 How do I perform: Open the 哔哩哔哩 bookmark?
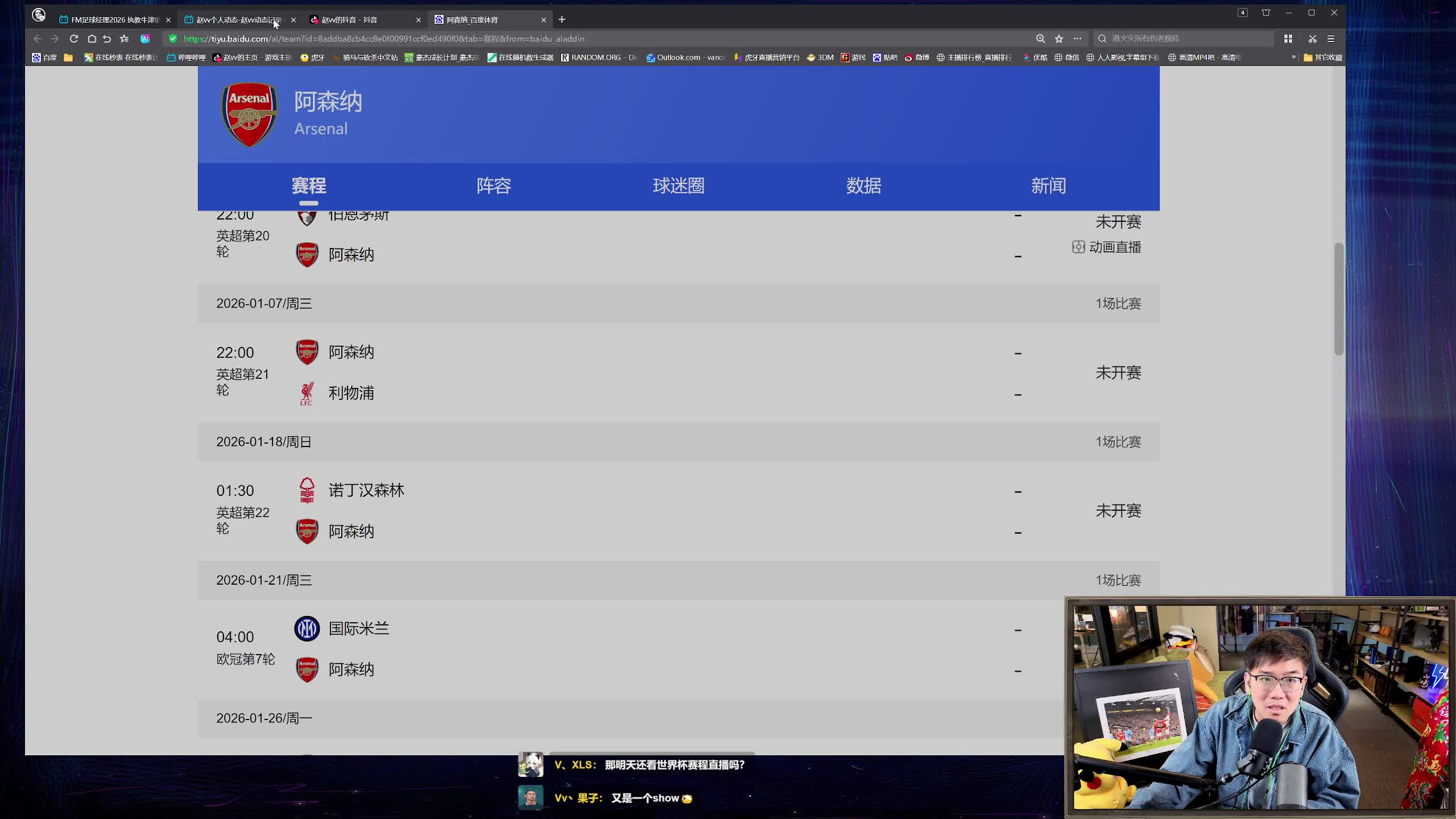(x=187, y=57)
